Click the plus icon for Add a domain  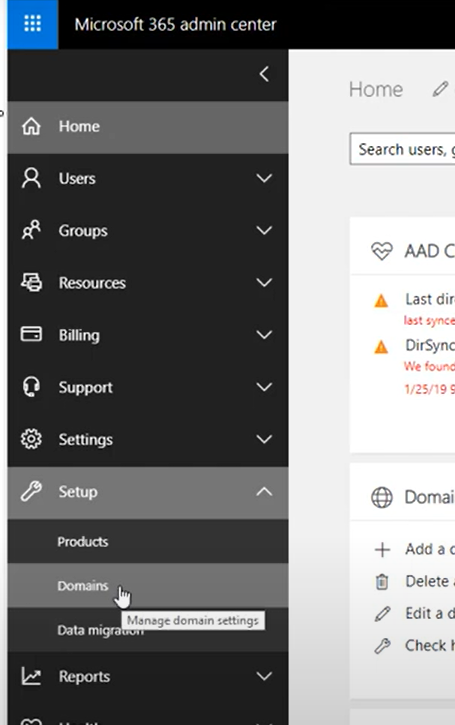coord(382,550)
